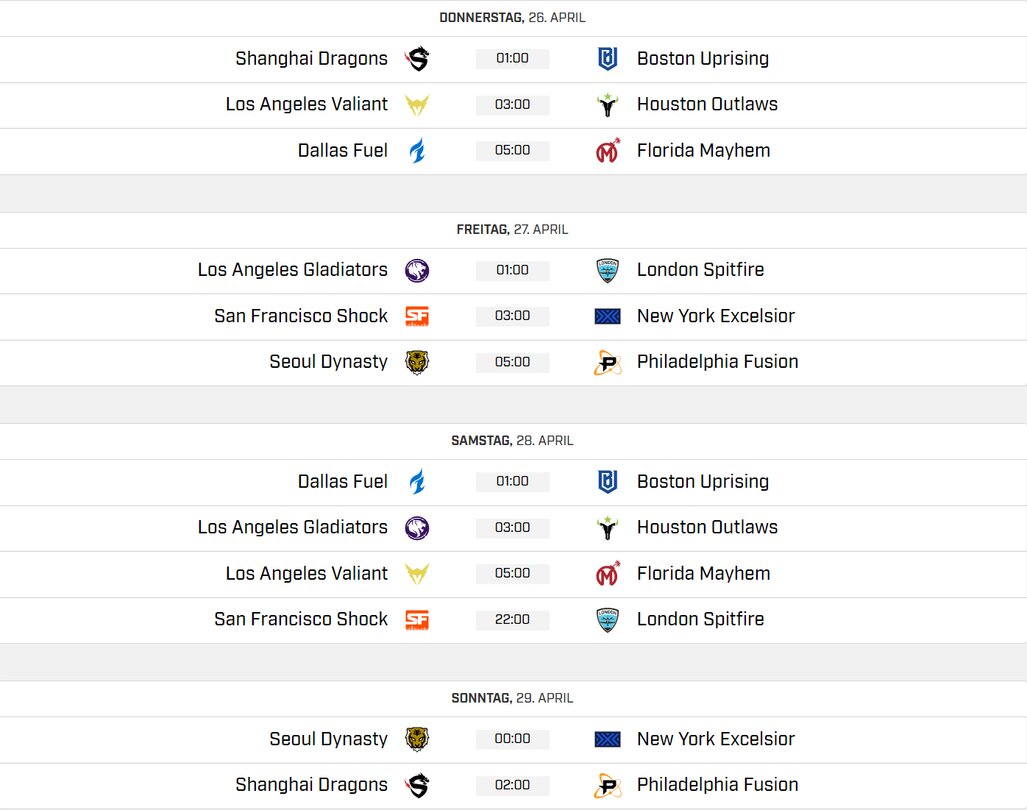Viewport: 1027px width, 810px height.
Task: Open the Dallas Fuel name in the Donnerstag match
Action: (x=342, y=151)
